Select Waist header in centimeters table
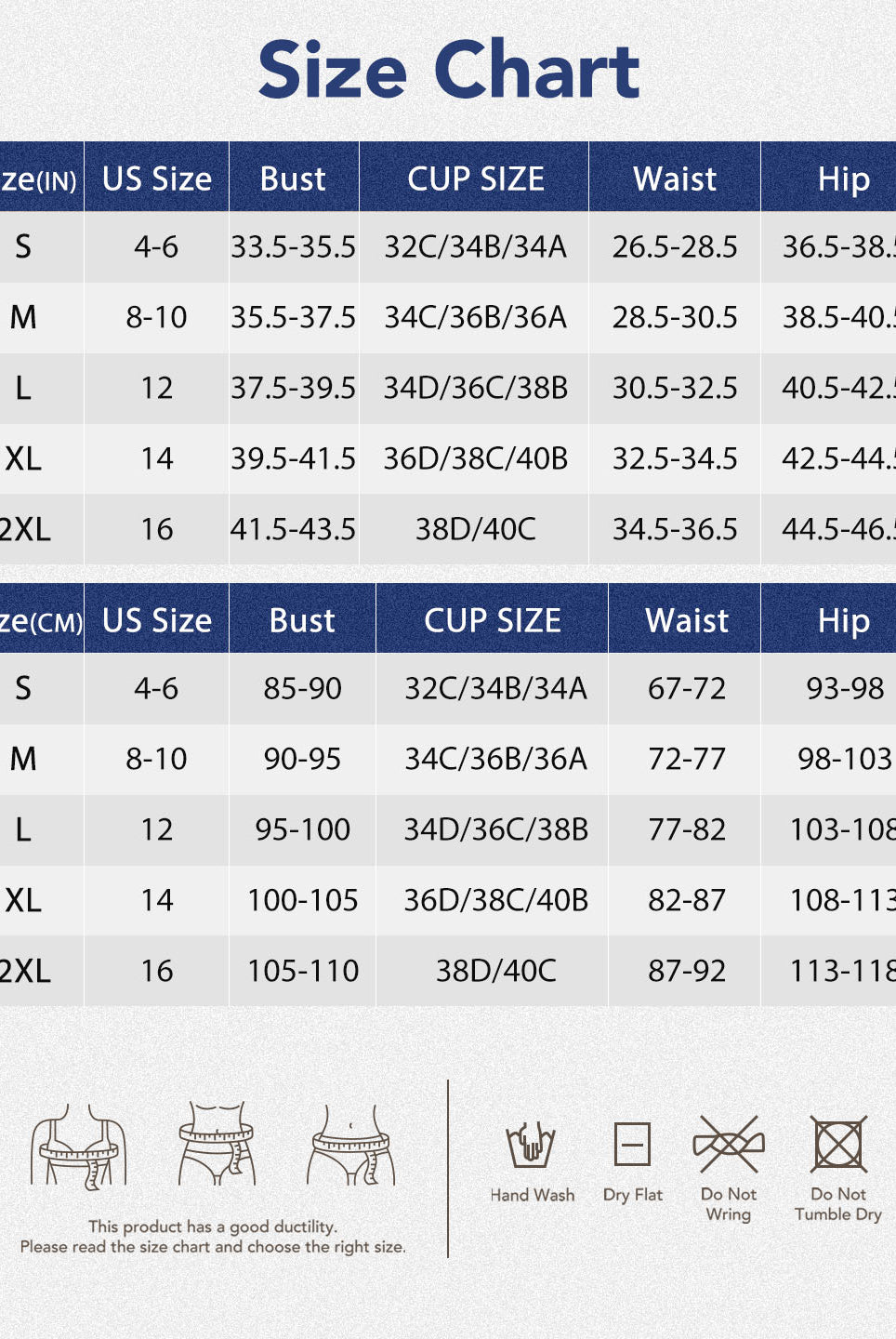The height and width of the screenshot is (1339, 896). tap(687, 620)
